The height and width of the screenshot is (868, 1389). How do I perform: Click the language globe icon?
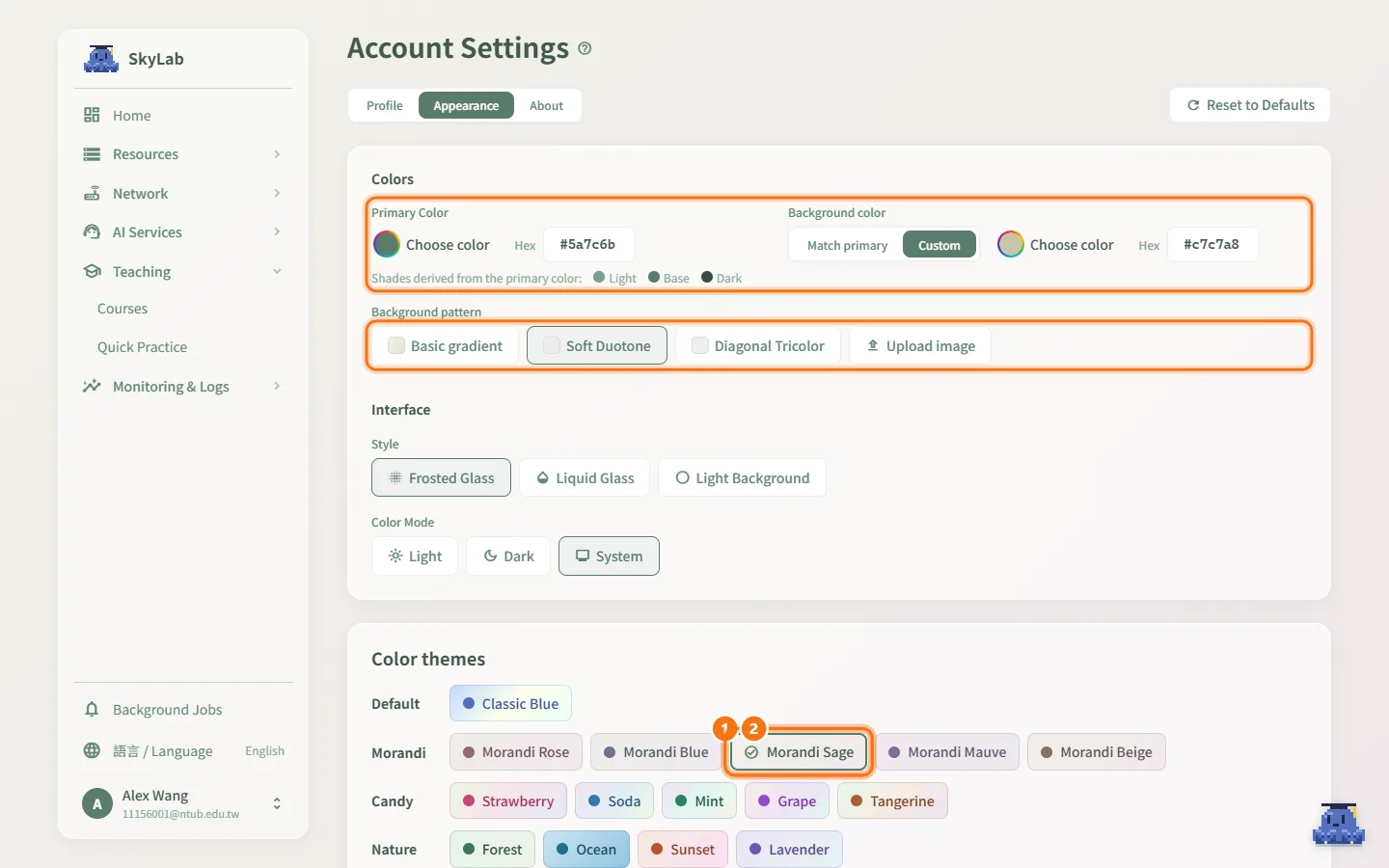(92, 750)
